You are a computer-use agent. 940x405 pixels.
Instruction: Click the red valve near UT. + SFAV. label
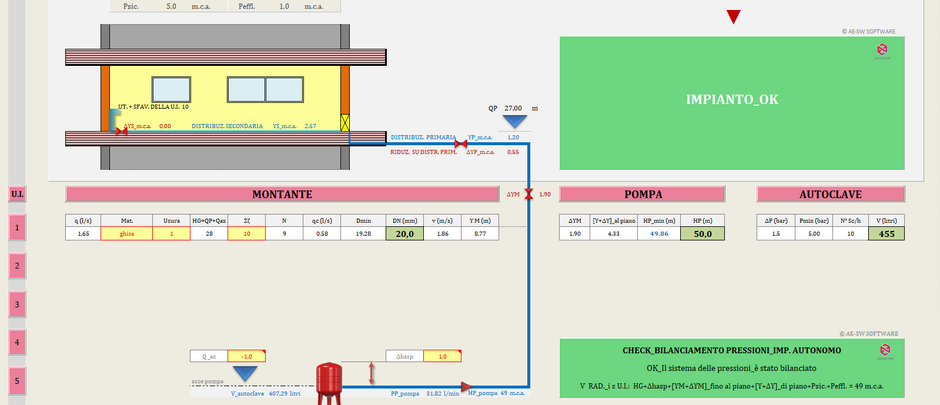point(121,131)
